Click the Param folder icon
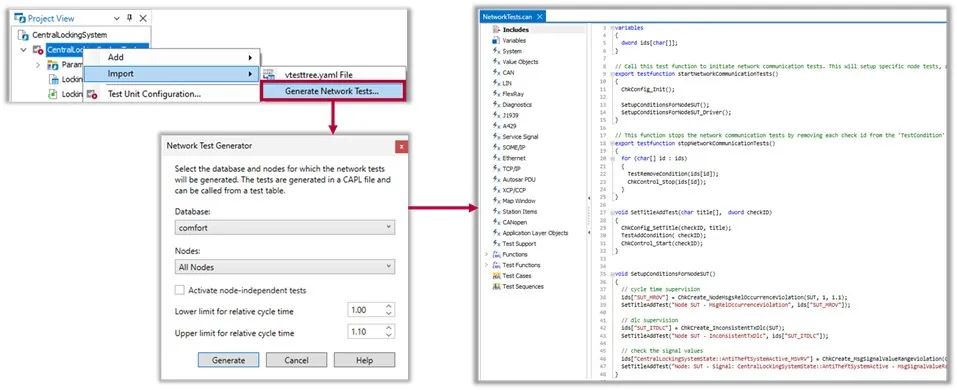Screen dimensions: 957x390 tap(52, 65)
